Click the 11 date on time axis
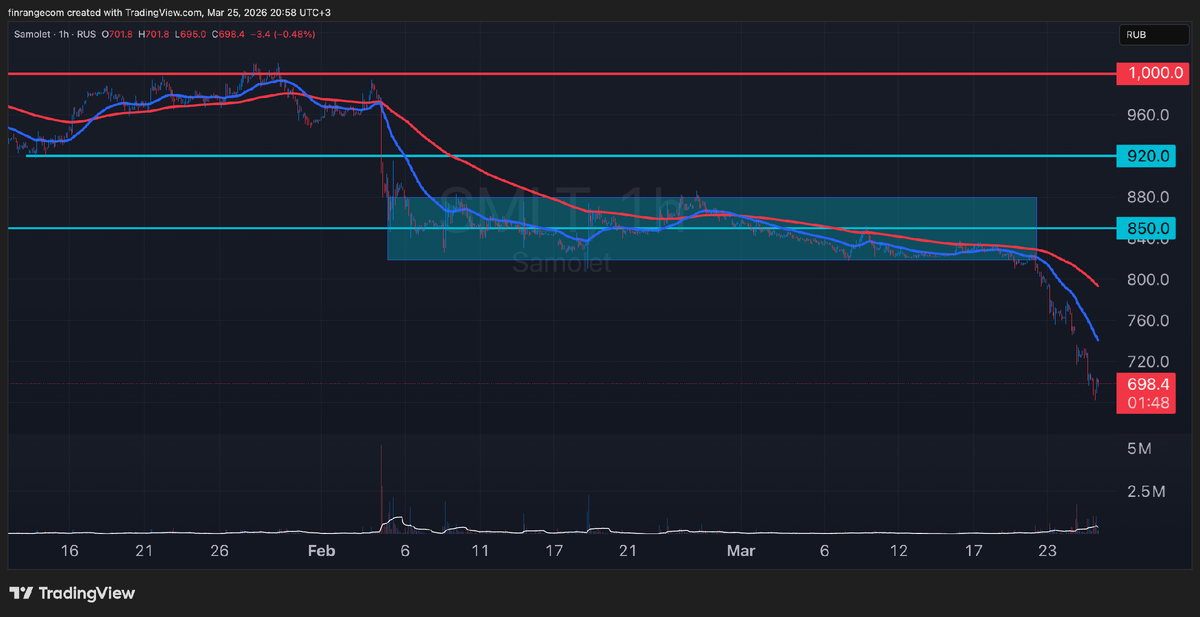Image resolution: width=1200 pixels, height=617 pixels. coord(480,551)
